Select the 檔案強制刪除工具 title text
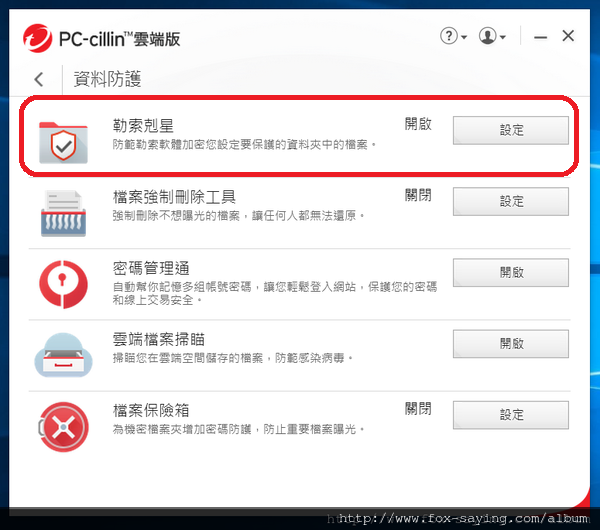Screen dimensions: 600x530 [174, 197]
